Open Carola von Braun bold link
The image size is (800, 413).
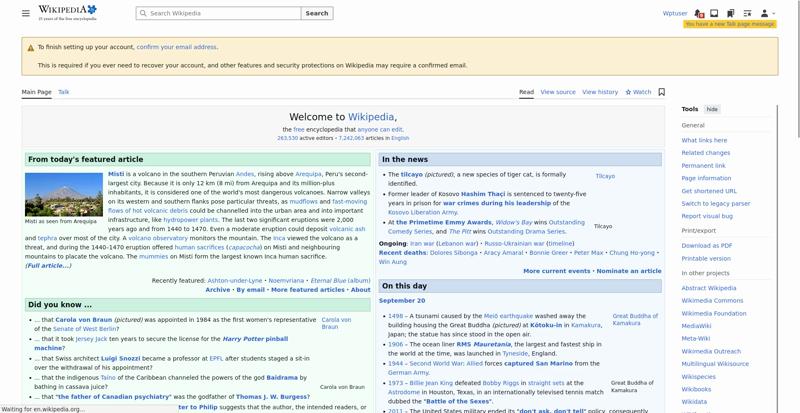(x=83, y=320)
